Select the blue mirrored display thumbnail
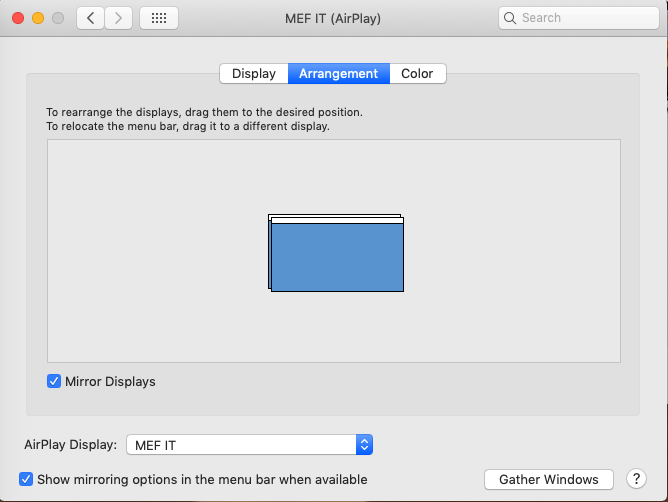 point(337,257)
